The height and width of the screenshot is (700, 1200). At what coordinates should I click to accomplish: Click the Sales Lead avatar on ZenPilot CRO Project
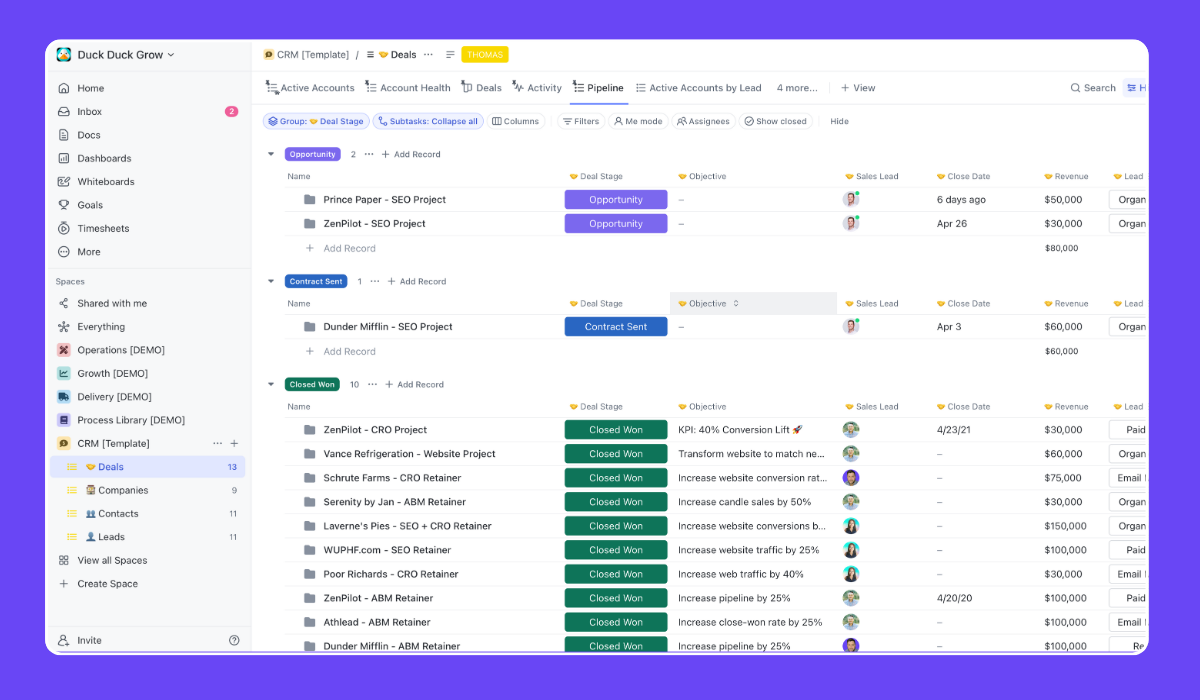pyautogui.click(x=851, y=429)
